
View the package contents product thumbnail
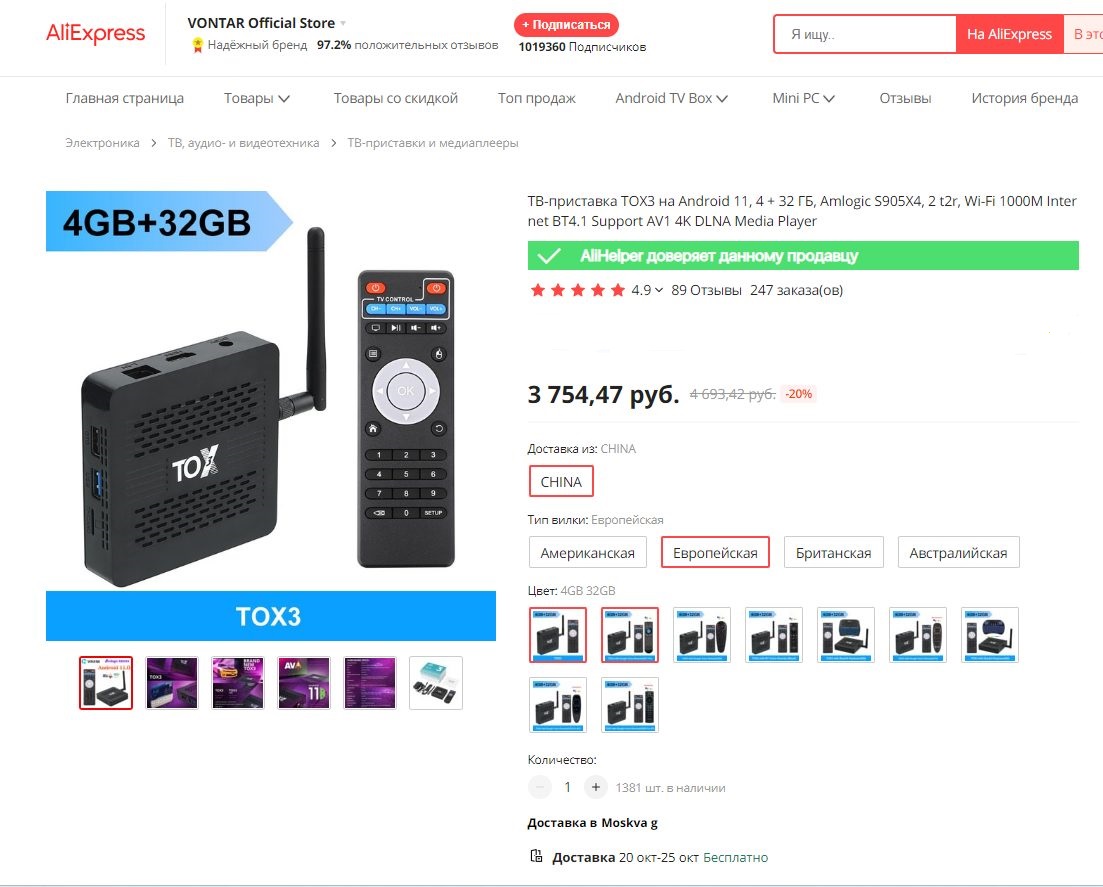[436, 683]
